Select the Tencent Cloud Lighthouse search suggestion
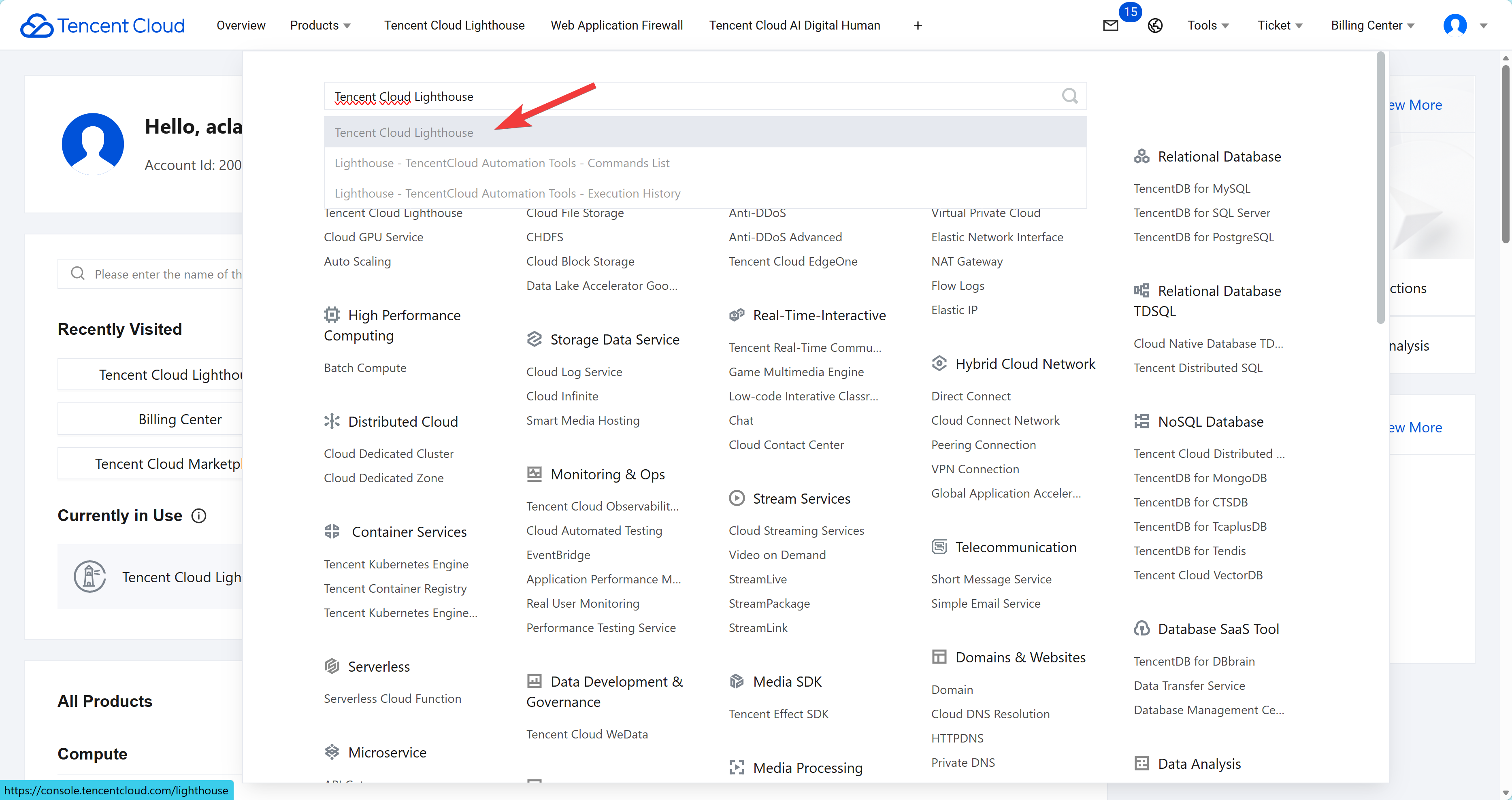Screen dimensions: 1512x800 (x=705, y=132)
